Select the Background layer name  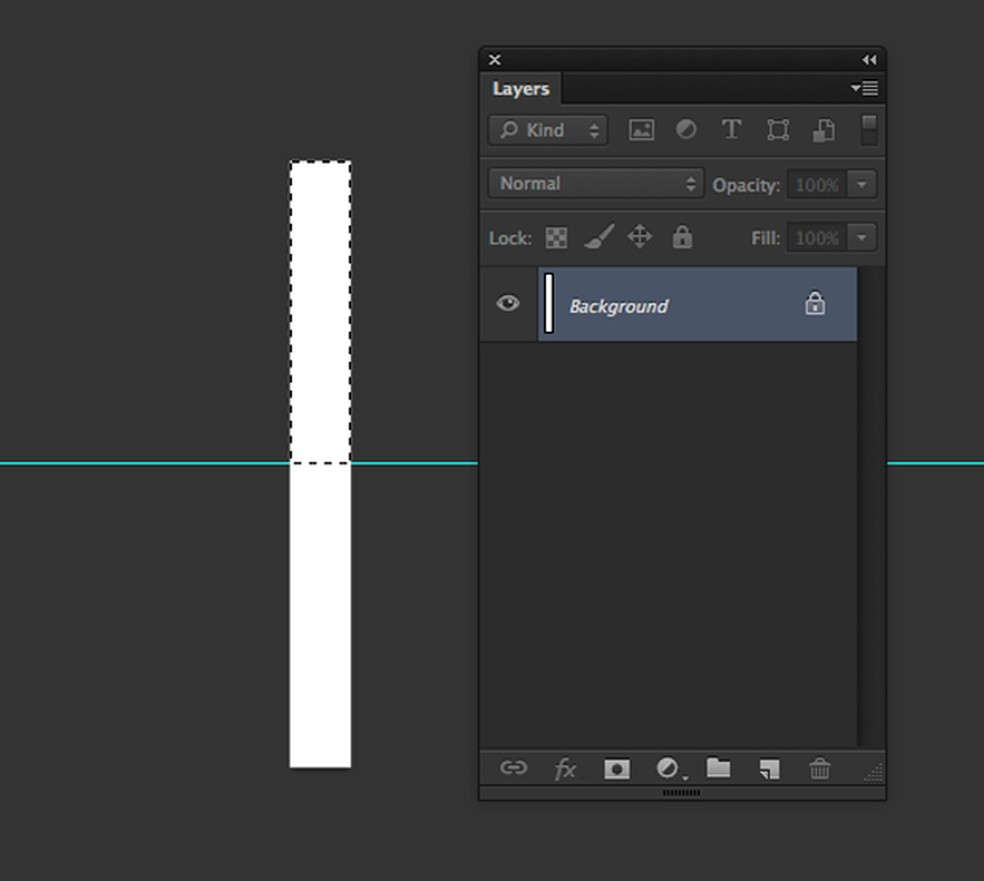pyautogui.click(x=619, y=306)
